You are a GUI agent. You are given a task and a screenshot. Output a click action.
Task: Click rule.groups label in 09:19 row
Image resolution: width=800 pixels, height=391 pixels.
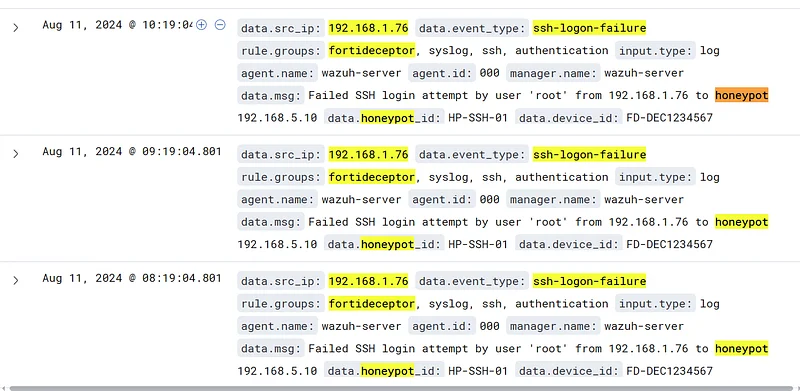pos(281,177)
